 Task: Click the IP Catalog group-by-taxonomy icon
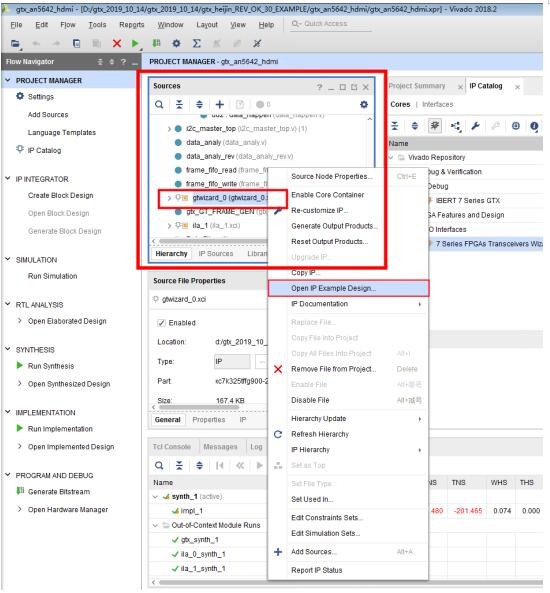click(x=435, y=126)
